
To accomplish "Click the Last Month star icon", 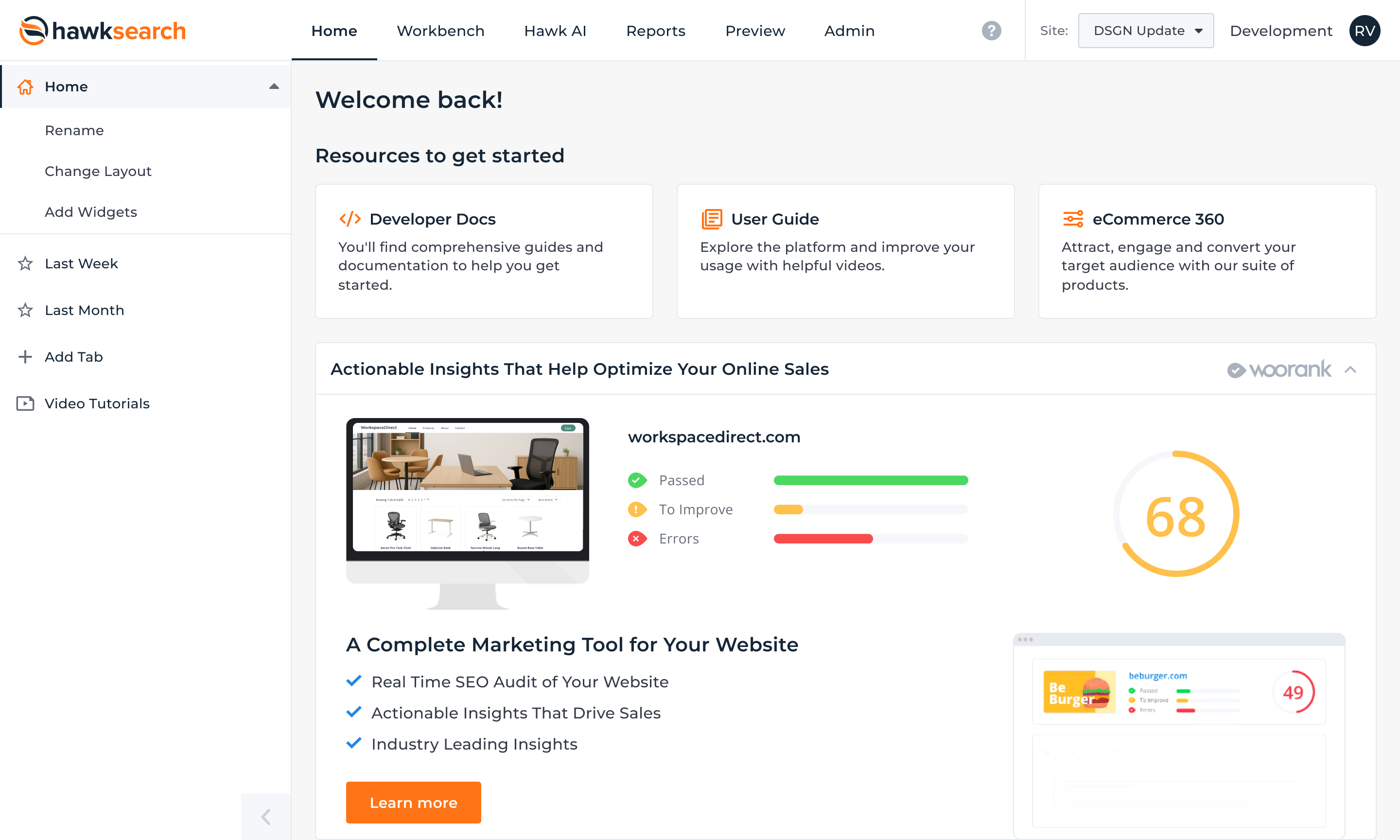I will click(25, 310).
